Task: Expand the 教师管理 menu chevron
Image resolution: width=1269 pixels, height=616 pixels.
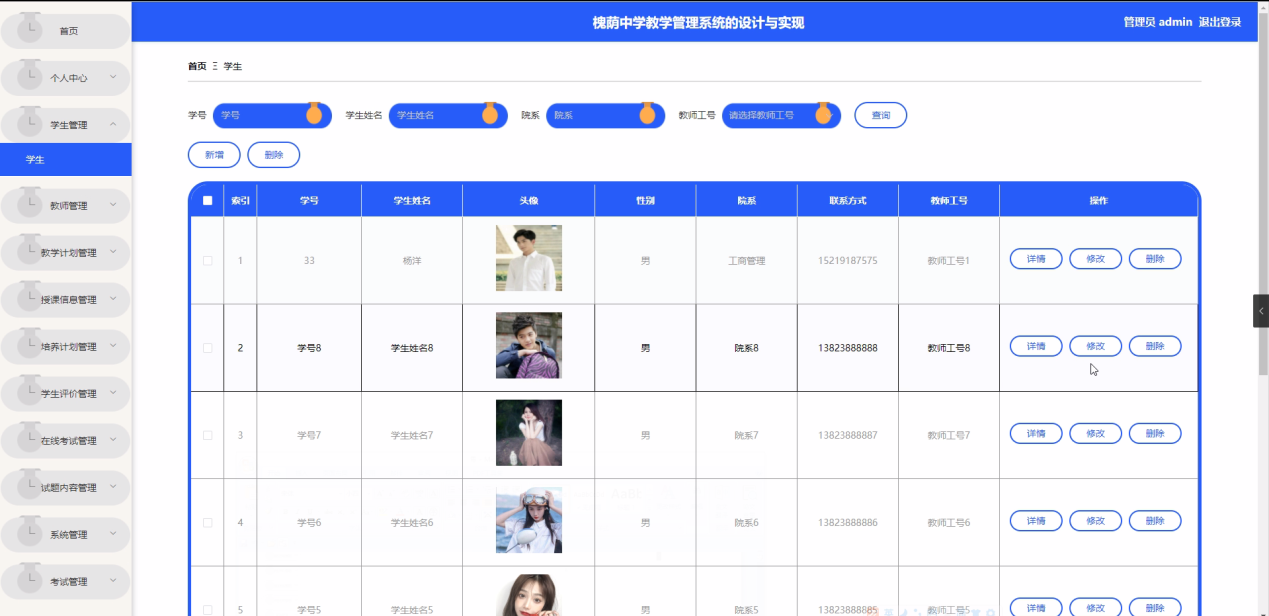Action: 113,205
